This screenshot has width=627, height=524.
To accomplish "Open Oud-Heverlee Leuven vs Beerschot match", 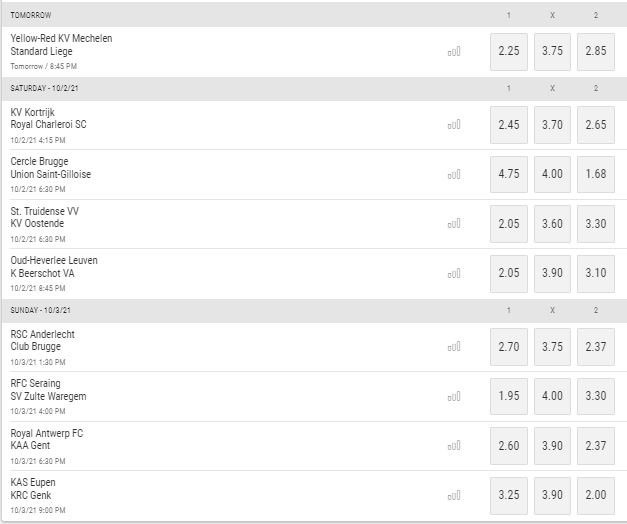I will point(54,267).
